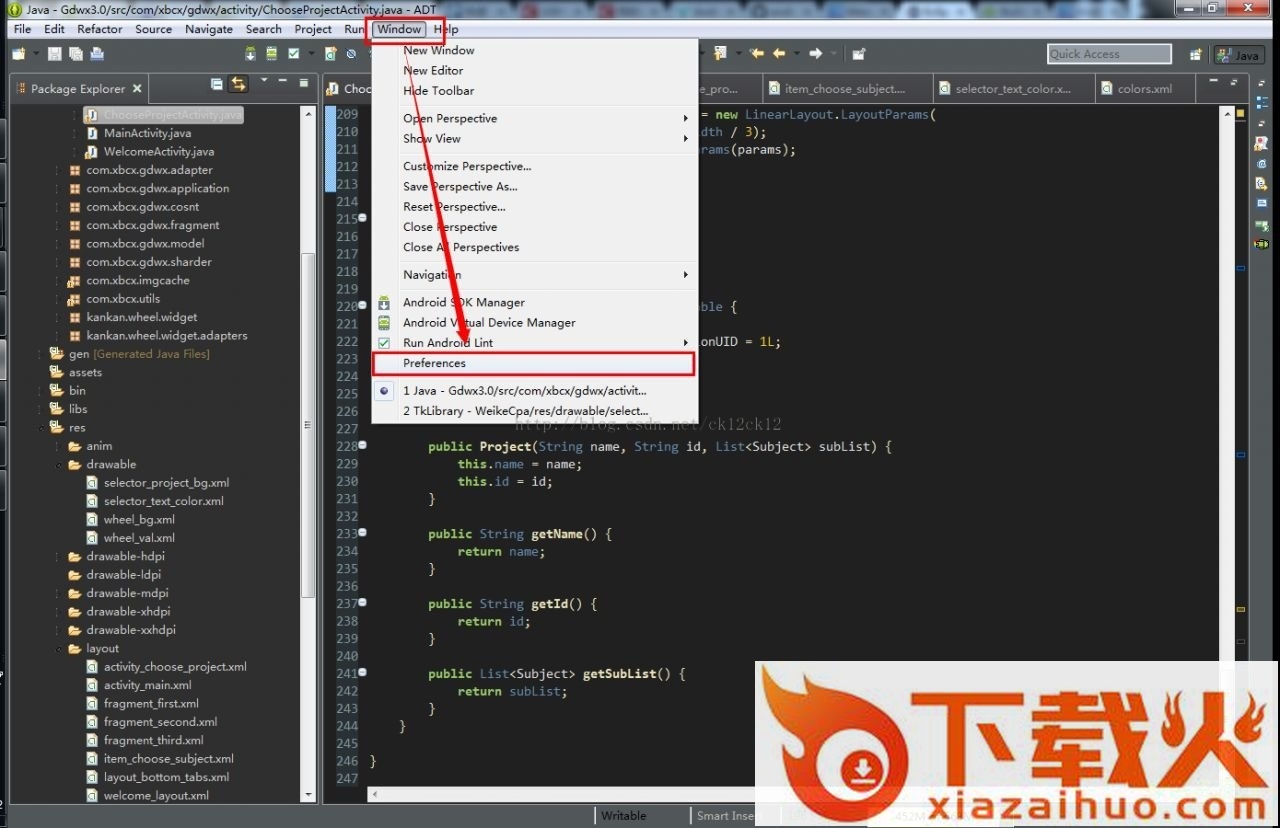
Task: Click the Javadoc @ icon in right trim
Action: pos(1262,163)
